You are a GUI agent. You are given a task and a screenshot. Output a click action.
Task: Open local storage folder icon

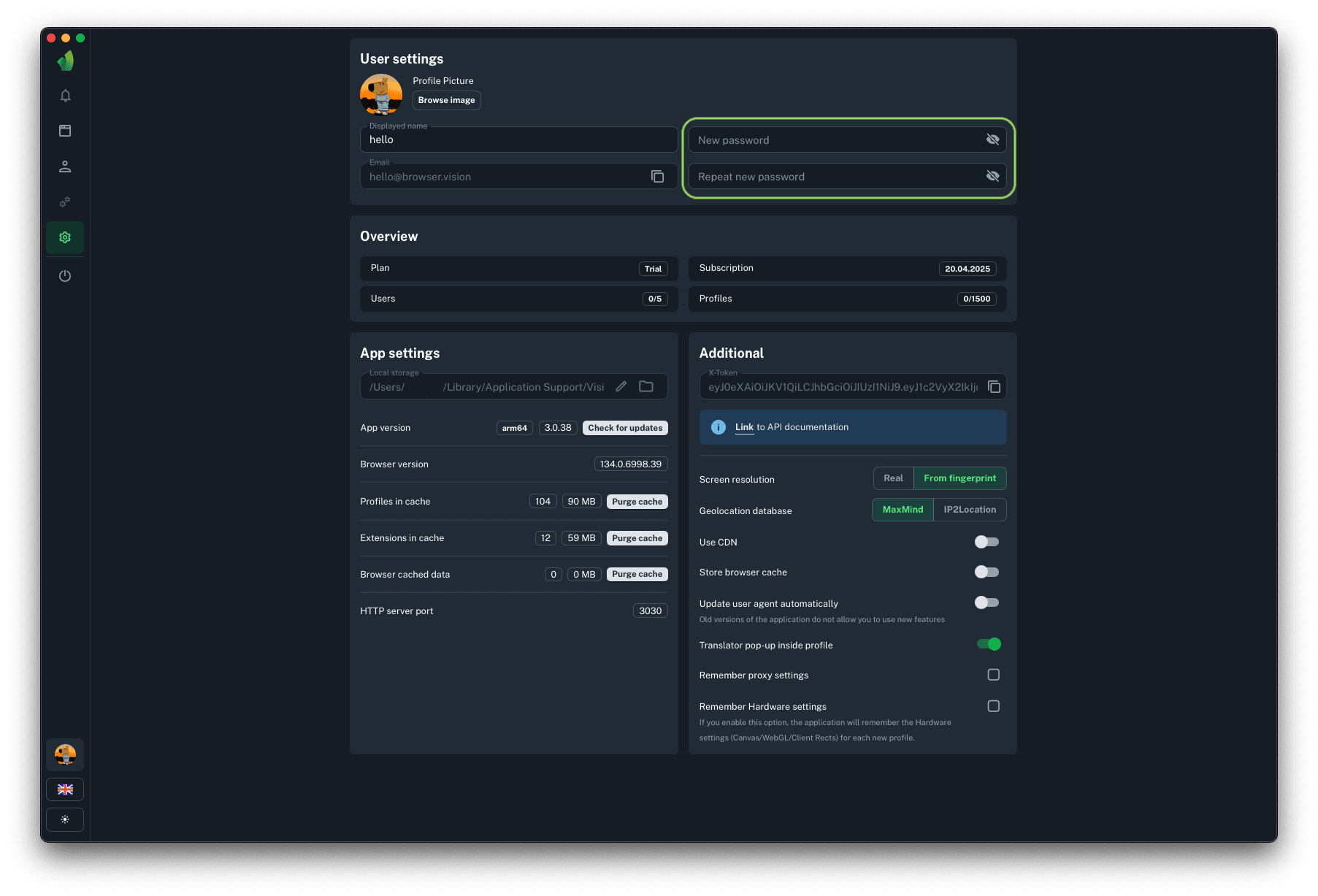(x=646, y=387)
